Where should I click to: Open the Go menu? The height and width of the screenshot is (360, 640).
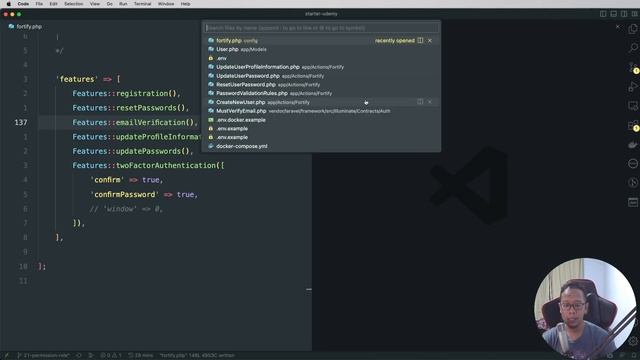coord(110,4)
